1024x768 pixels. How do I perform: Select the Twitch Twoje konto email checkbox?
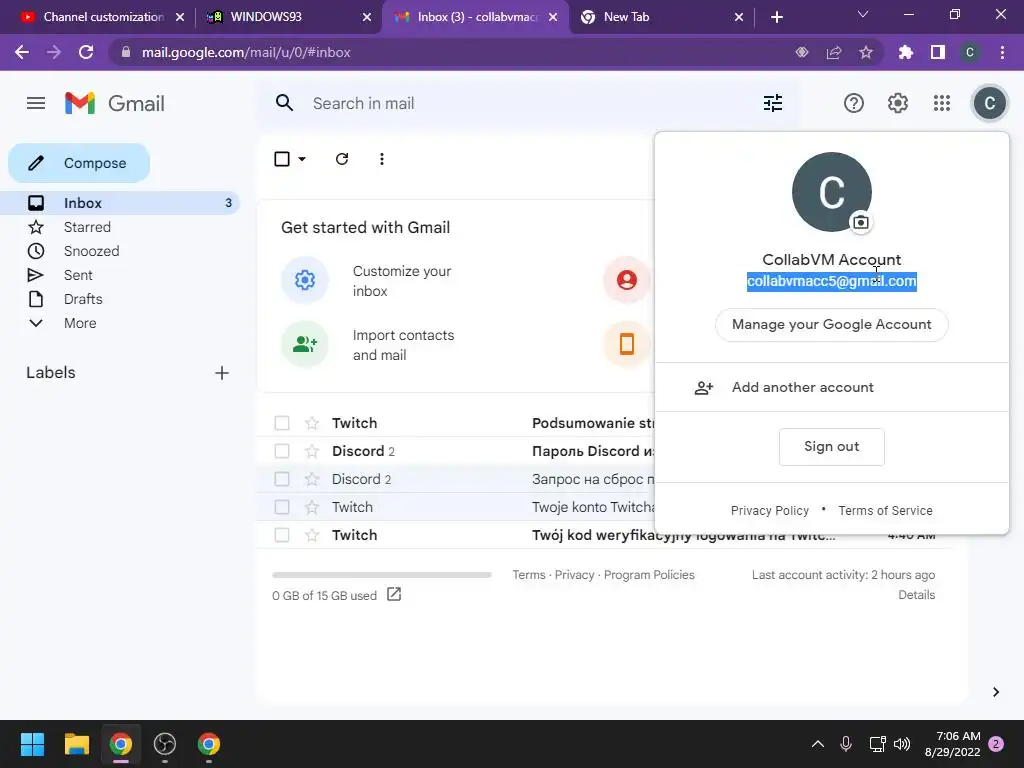[282, 507]
